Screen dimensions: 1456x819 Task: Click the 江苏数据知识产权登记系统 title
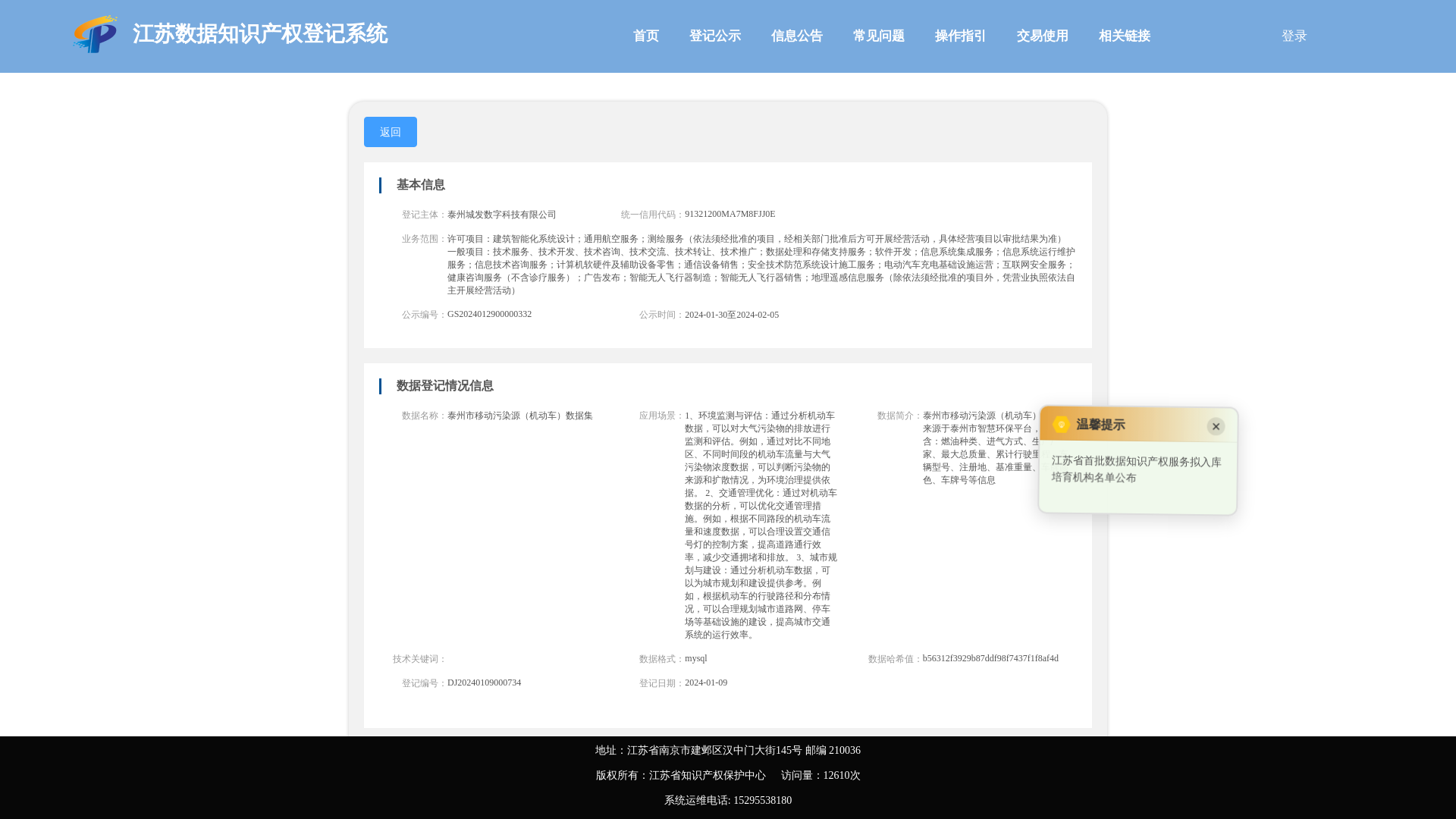[x=260, y=34]
